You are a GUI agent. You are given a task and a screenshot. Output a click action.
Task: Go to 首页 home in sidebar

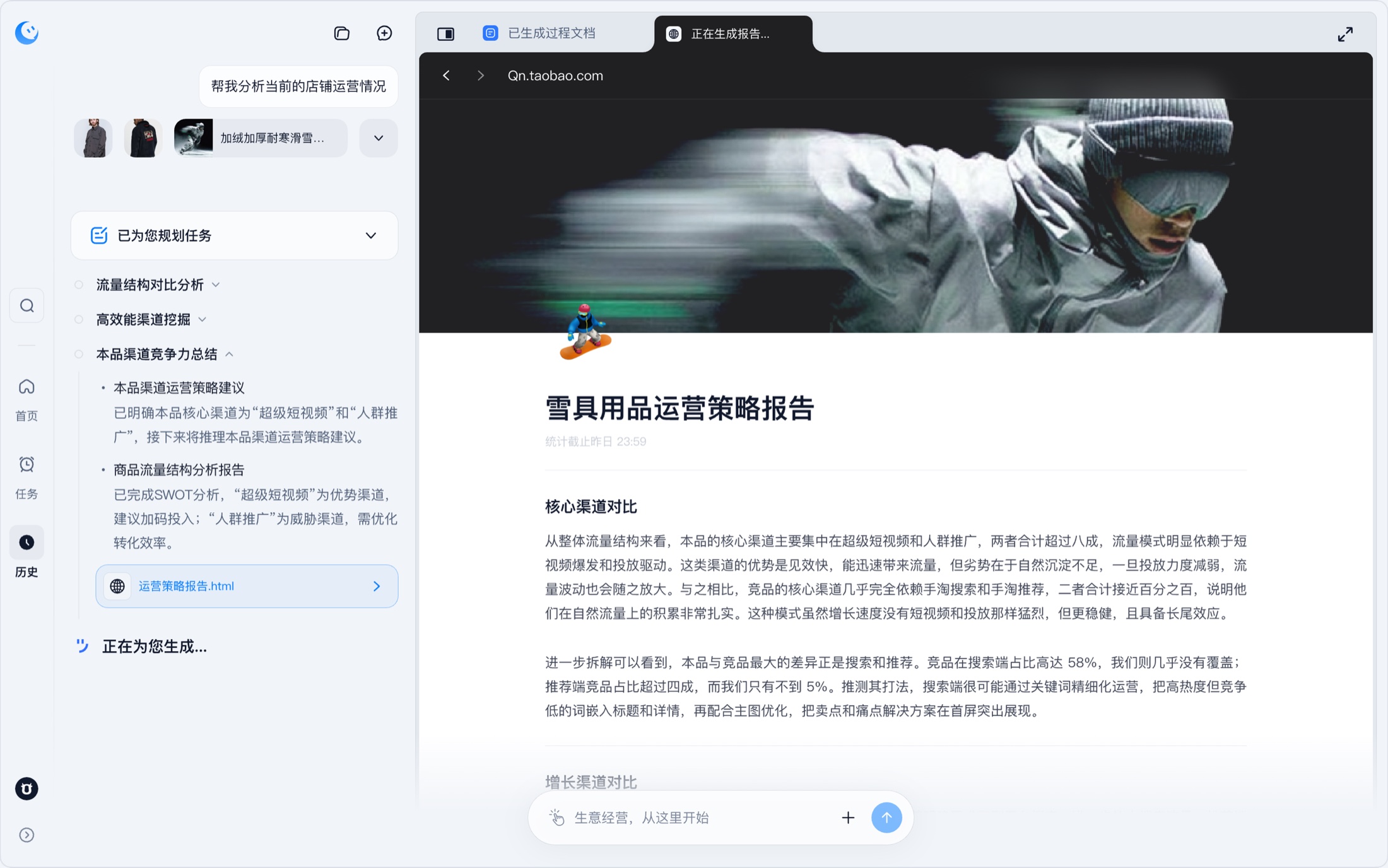coord(26,400)
